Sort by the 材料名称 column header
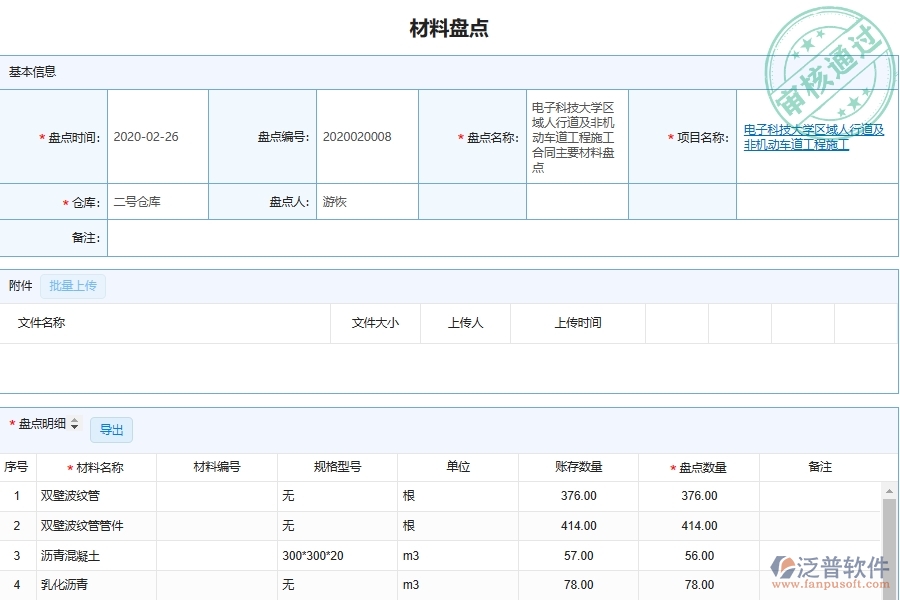The image size is (900, 600). (x=95, y=466)
